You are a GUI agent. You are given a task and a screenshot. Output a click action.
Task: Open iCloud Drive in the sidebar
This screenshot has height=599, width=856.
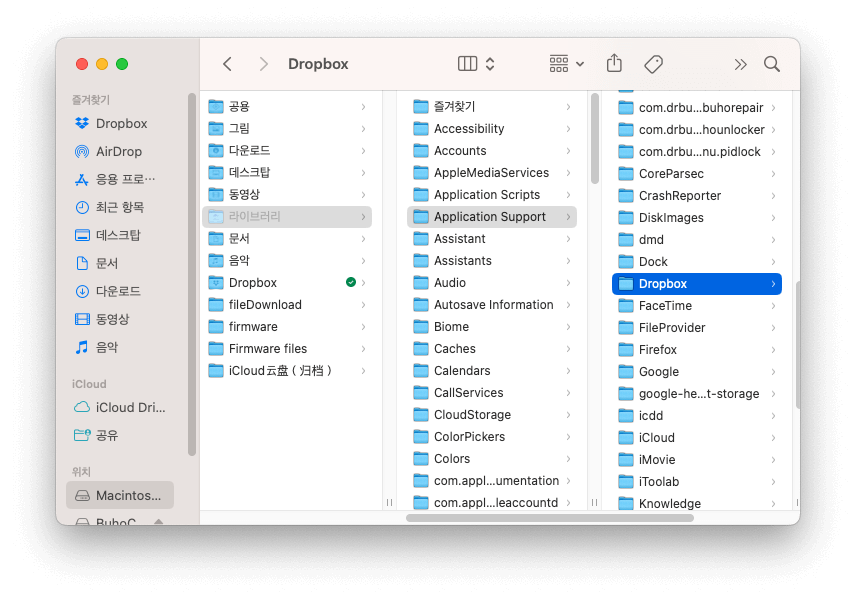120,407
